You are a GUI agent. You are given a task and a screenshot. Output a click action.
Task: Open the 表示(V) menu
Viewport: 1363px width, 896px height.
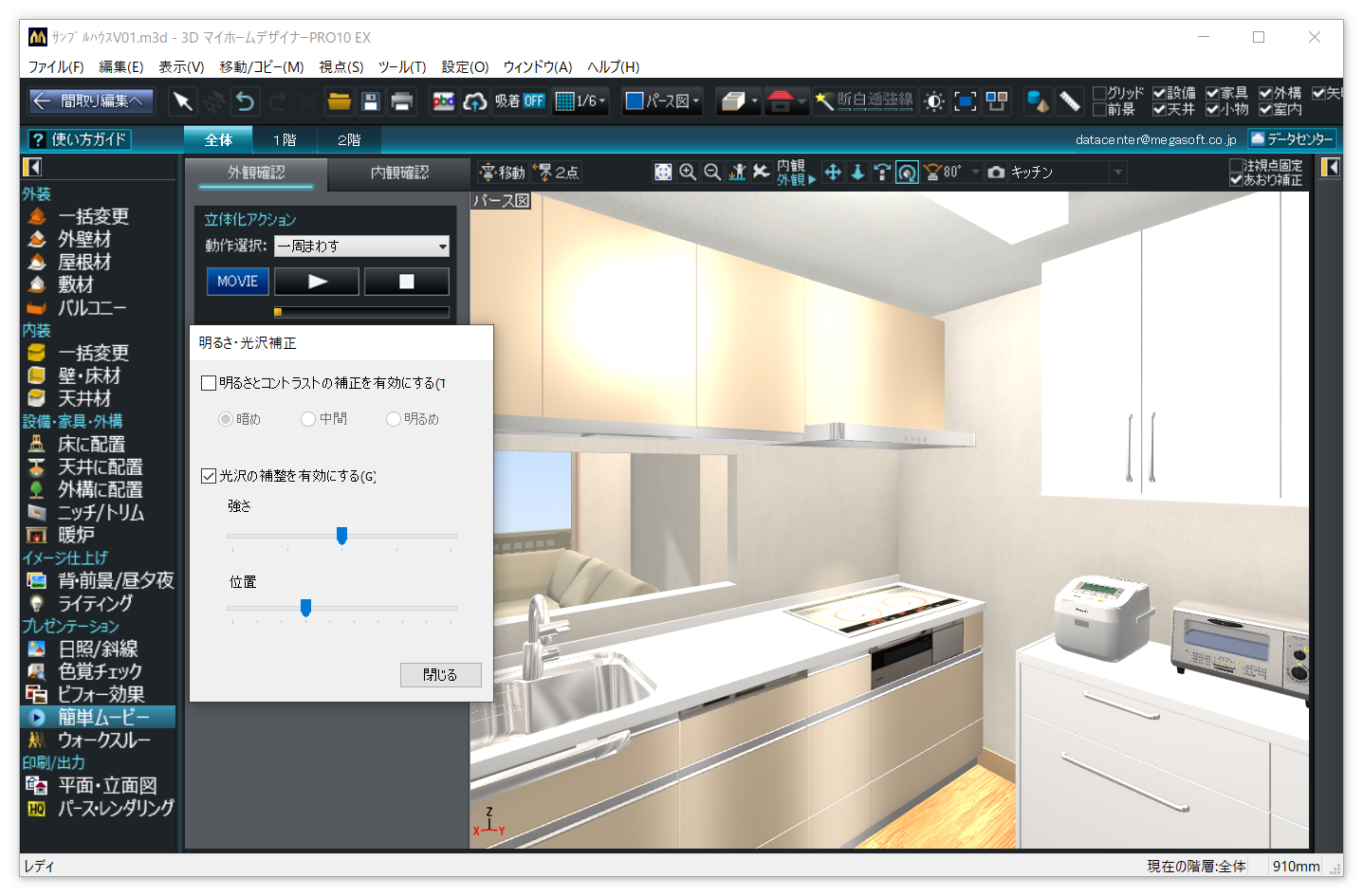pos(181,67)
